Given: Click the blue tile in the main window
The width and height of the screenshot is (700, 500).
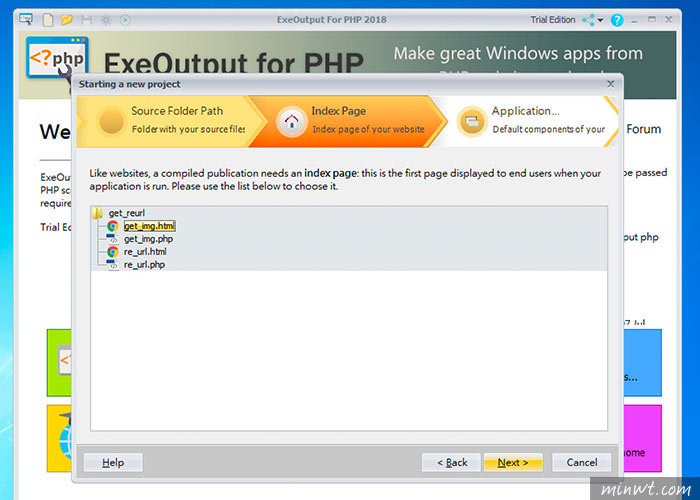Looking at the screenshot, I should (x=642, y=362).
